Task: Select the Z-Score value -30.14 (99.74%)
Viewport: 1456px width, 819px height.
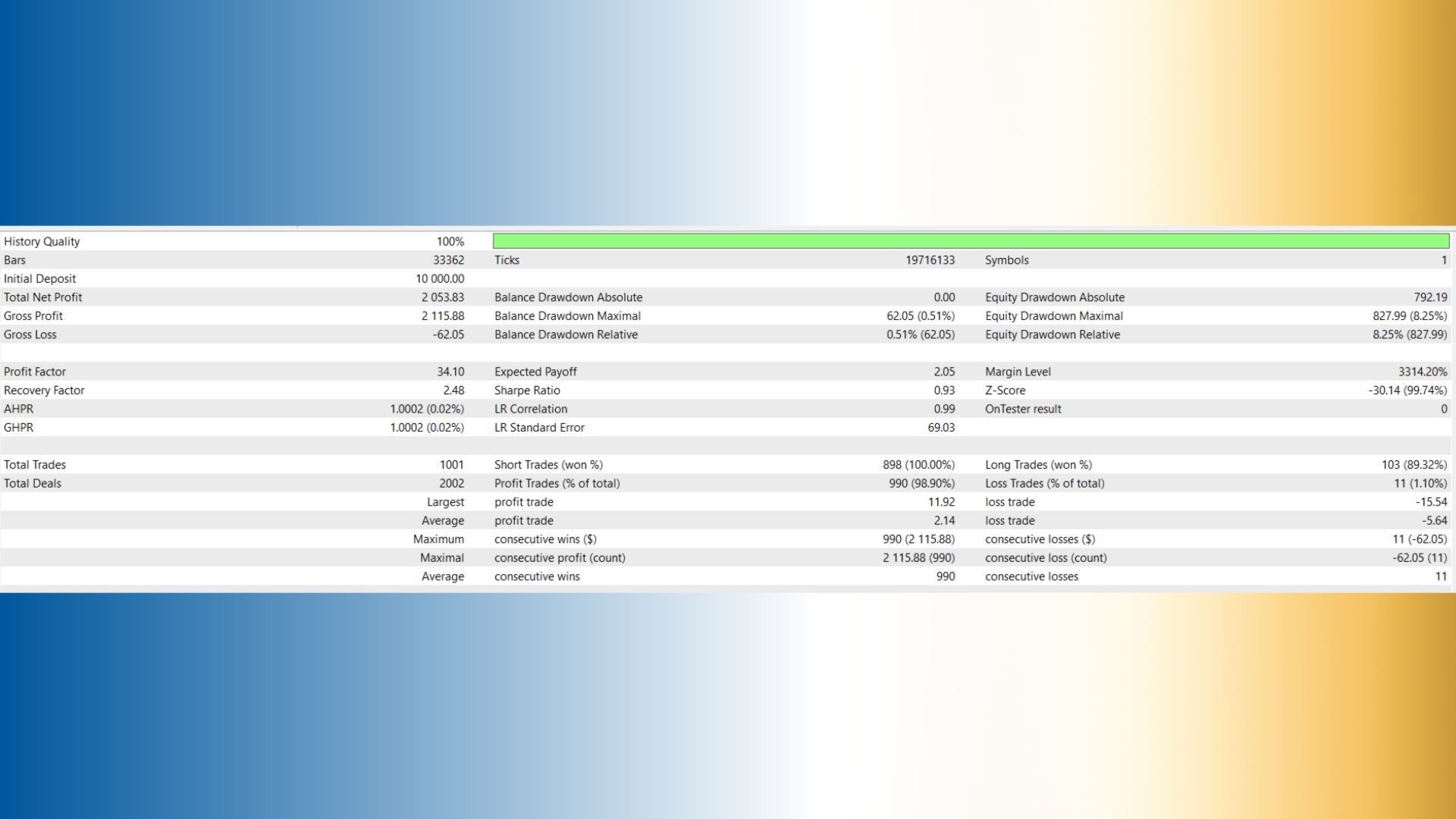Action: coord(1407,391)
